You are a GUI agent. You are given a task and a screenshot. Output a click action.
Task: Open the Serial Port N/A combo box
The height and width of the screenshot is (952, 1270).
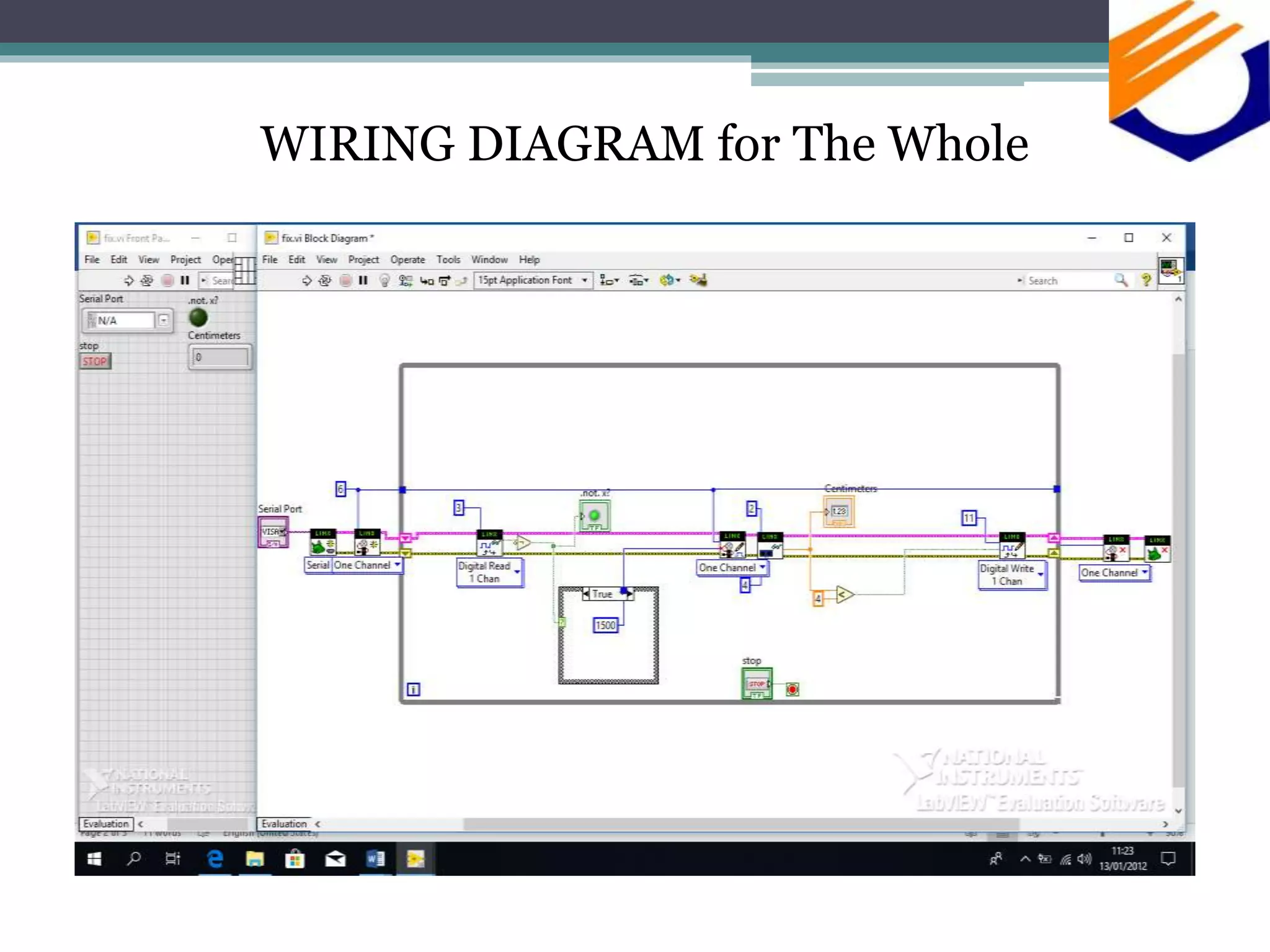(164, 320)
